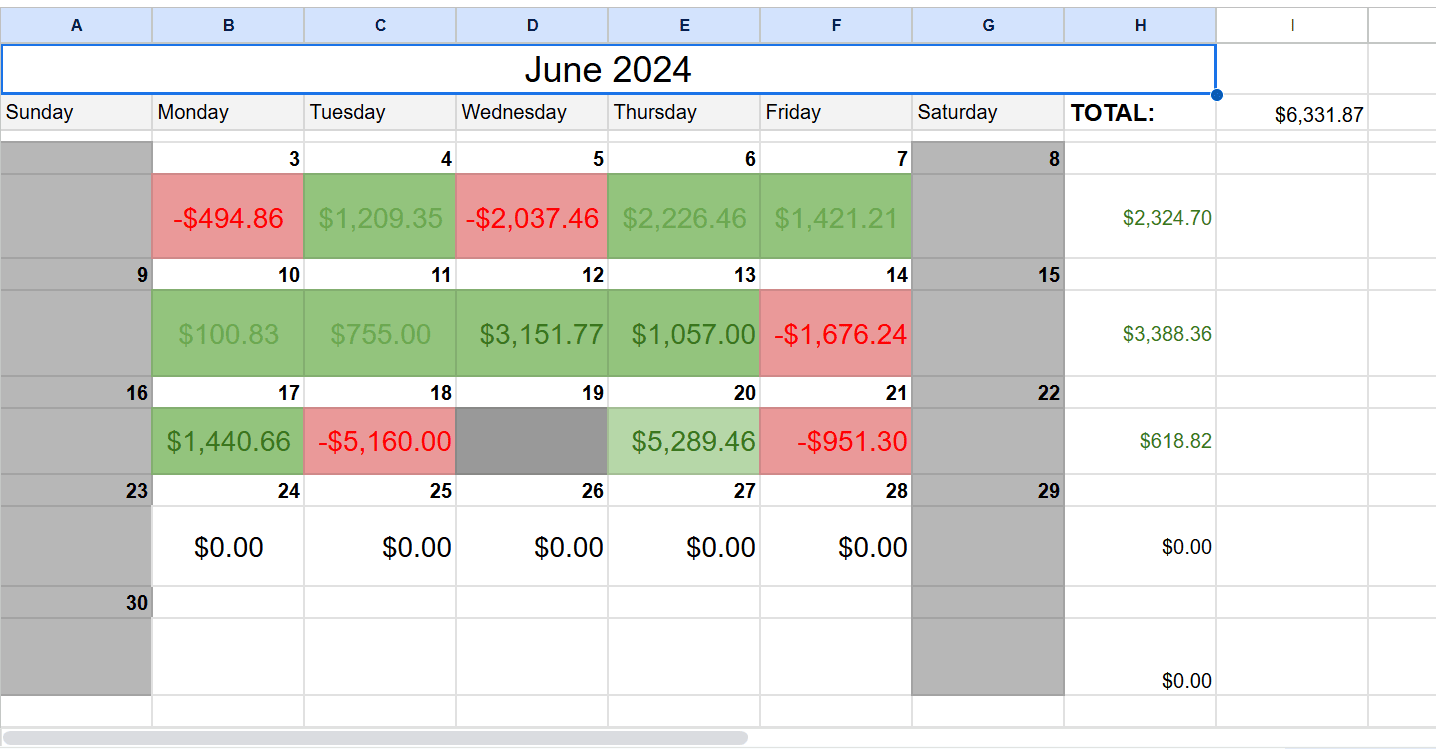Click the $3,151.77 cell on Wednesday 12
Screen dimensions: 1436x749
click(x=532, y=333)
